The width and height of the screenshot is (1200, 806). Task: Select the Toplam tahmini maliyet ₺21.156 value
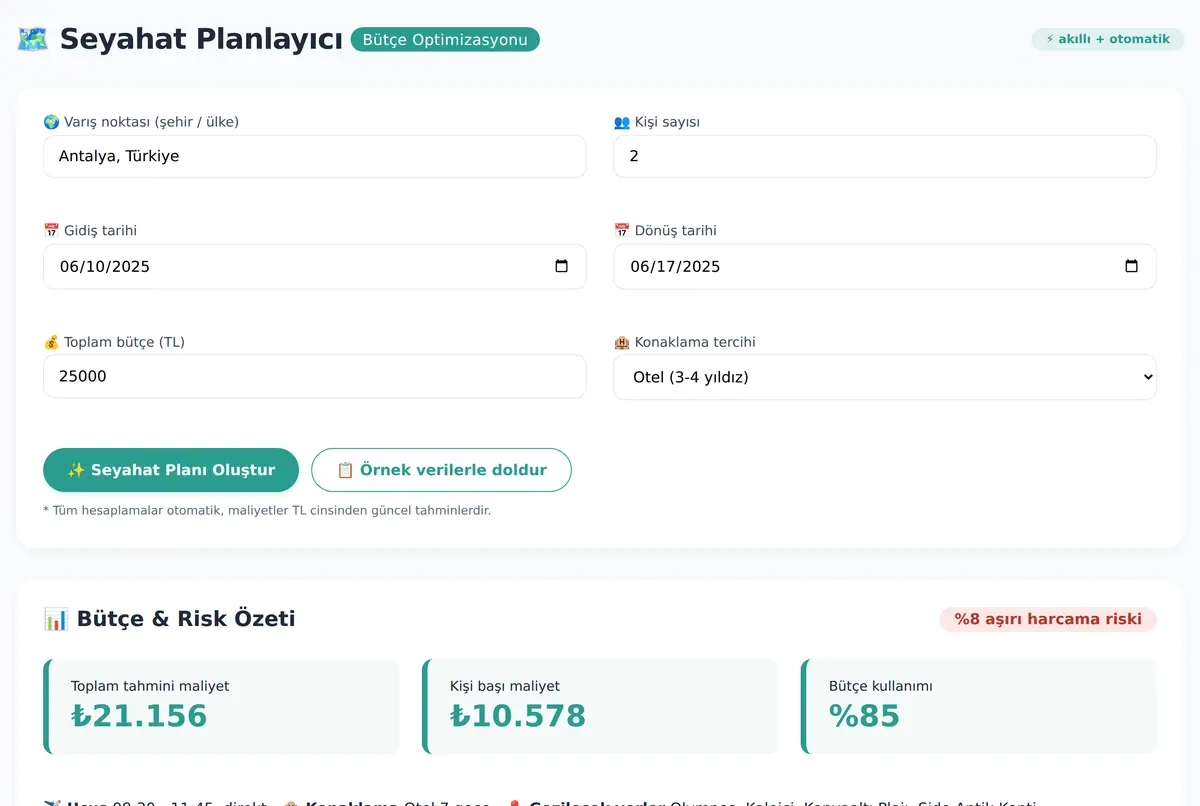tap(139, 716)
